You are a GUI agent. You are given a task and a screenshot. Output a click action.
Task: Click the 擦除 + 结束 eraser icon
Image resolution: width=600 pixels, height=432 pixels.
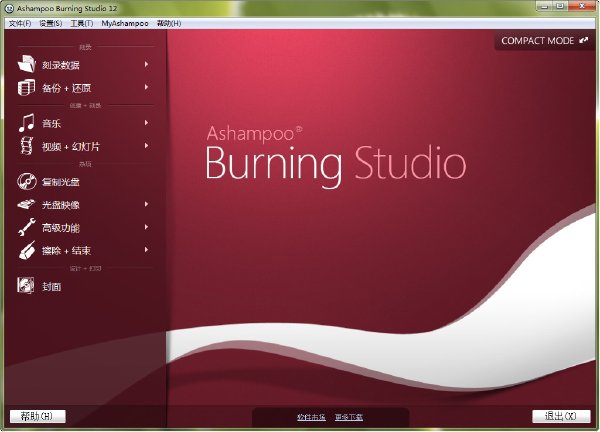[x=27, y=250]
